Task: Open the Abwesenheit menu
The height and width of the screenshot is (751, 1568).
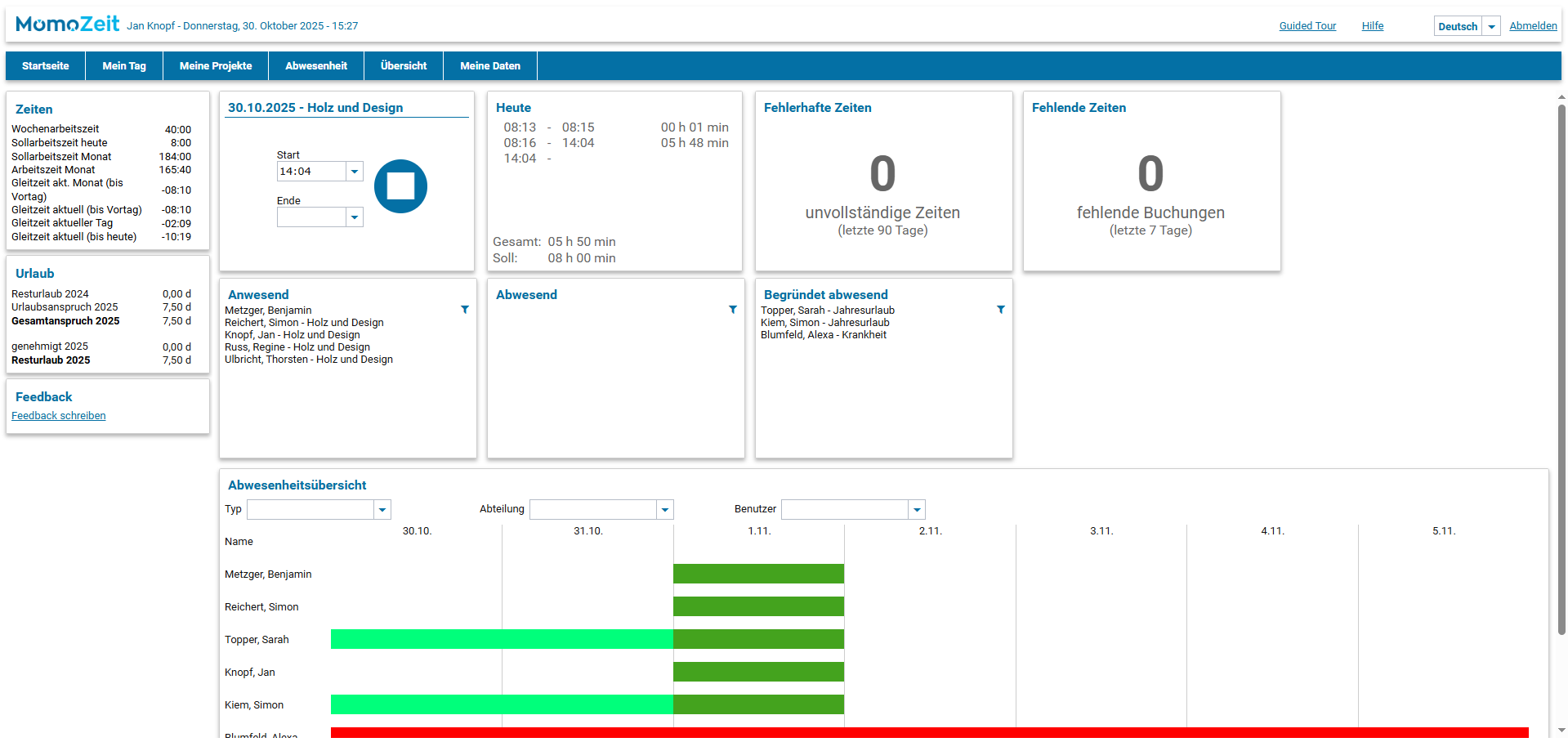Action: (315, 66)
